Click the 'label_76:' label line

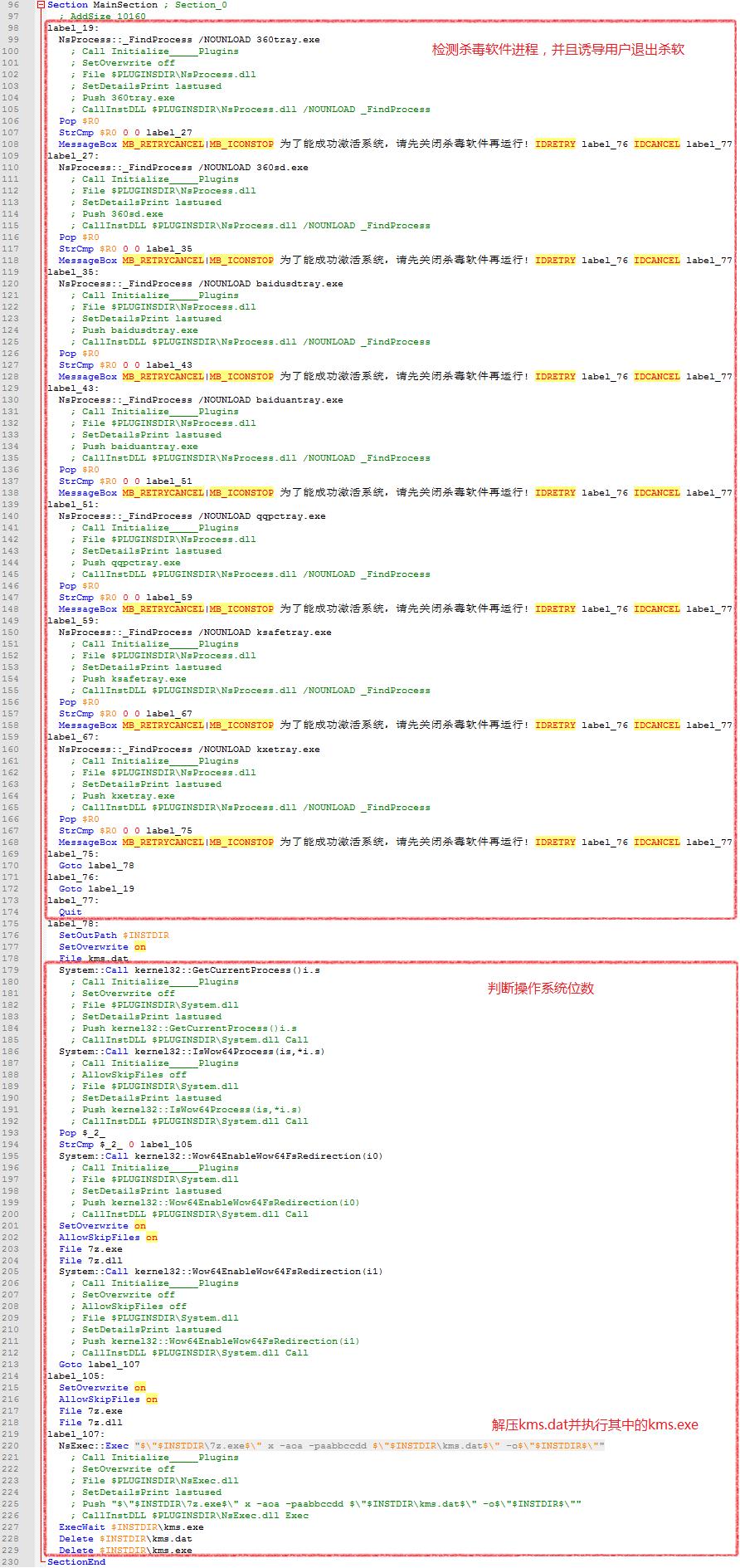[x=73, y=877]
